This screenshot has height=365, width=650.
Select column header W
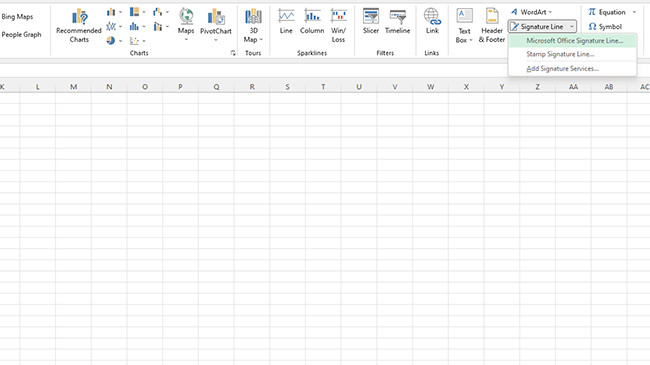click(431, 87)
